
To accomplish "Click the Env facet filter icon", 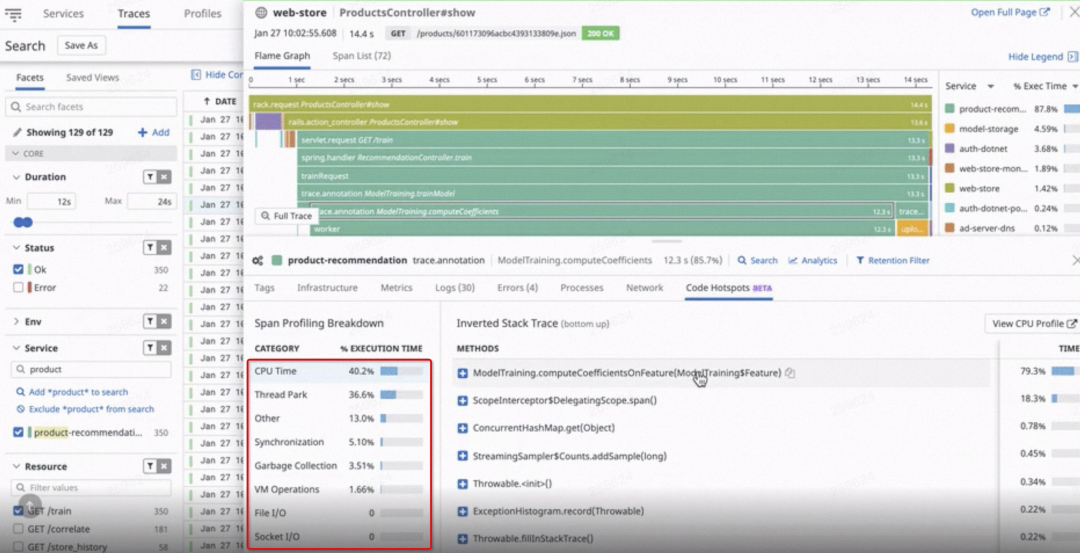I will [149, 321].
